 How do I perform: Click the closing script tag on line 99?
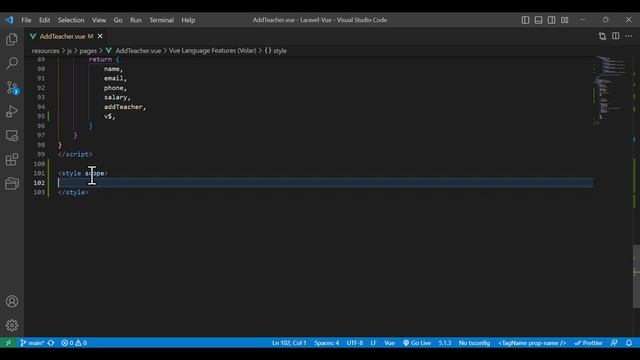tap(76, 154)
